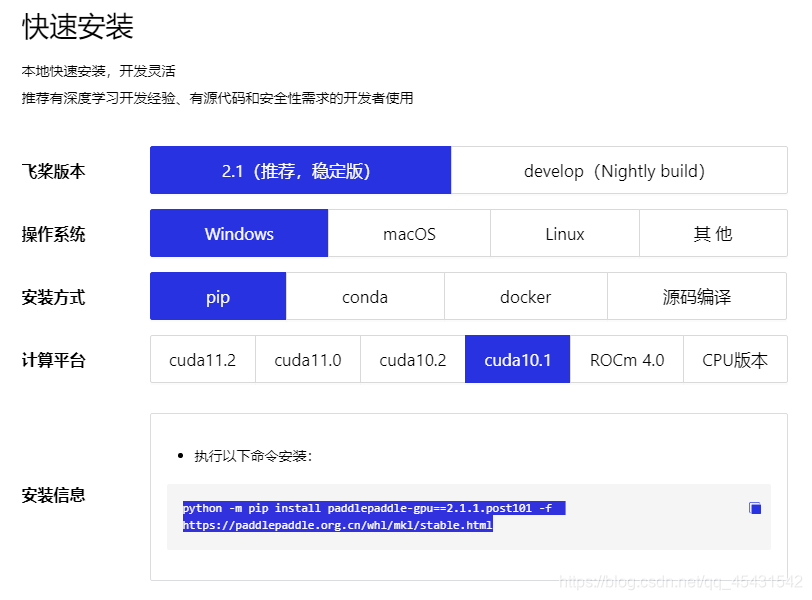812x600 pixels.
Task: Click the 快速安装 page heading
Action: coord(78,26)
